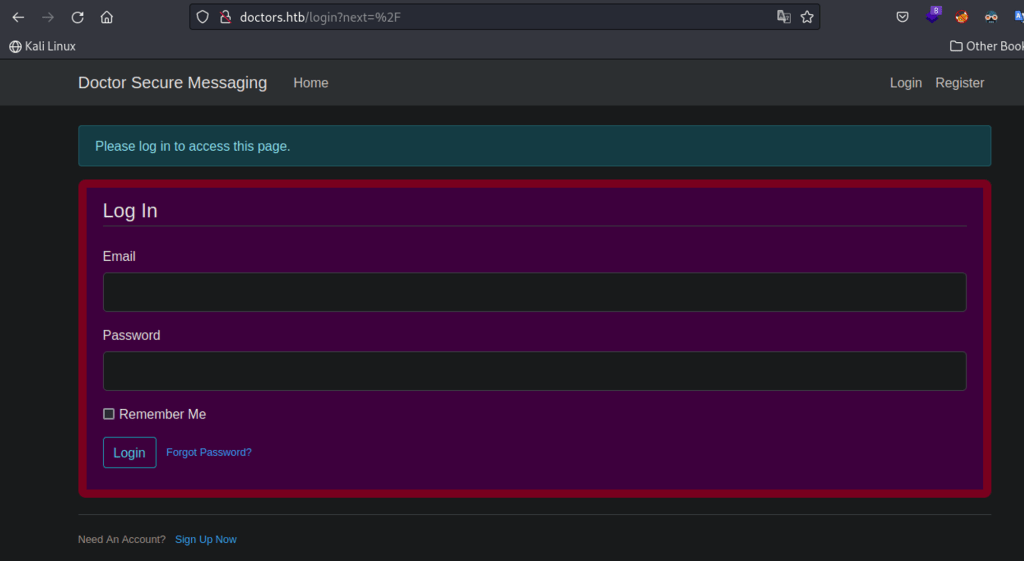
Task: View site security lock icon info
Action: click(x=225, y=17)
